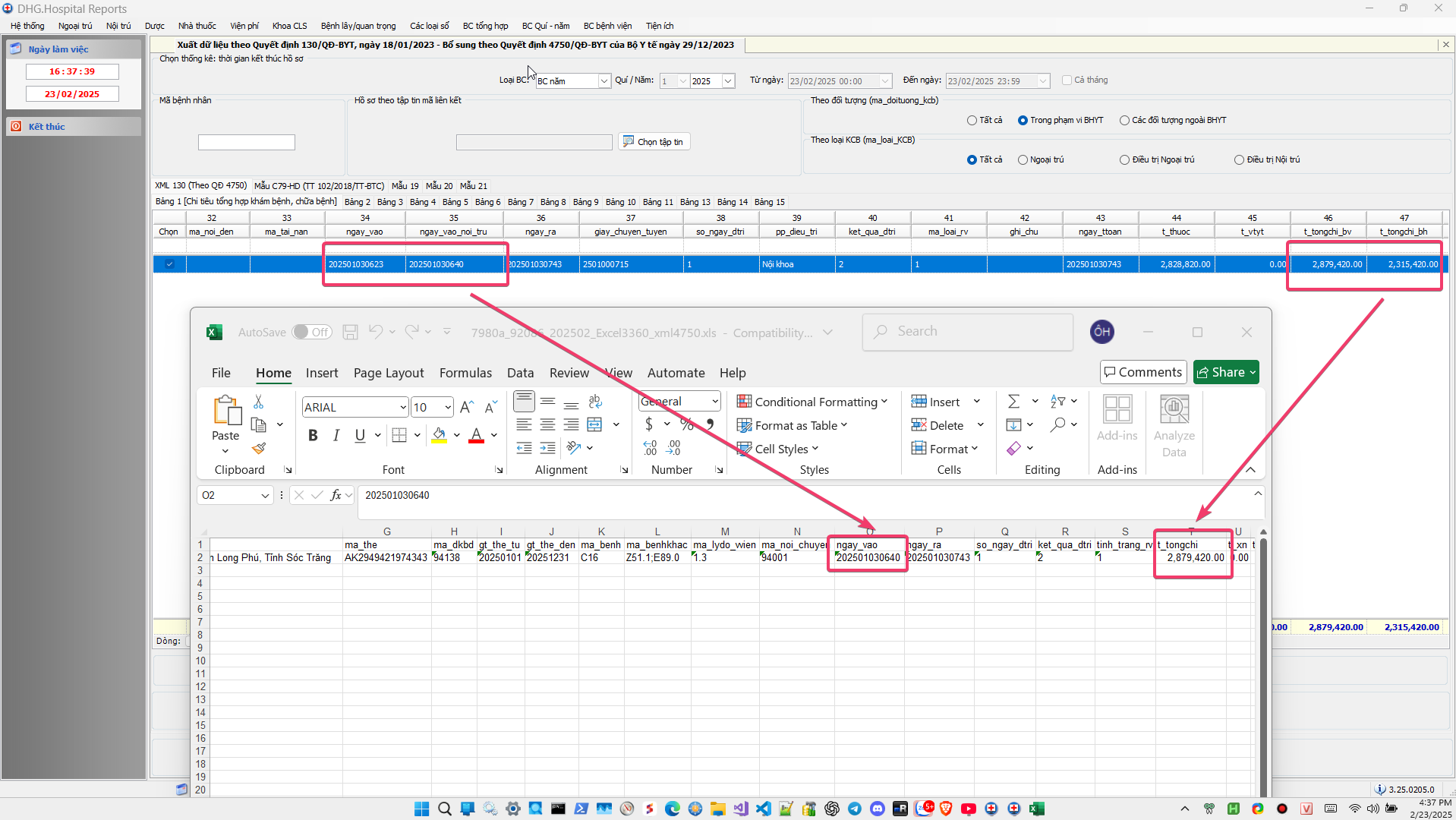
Task: Open the Cell Styles dropdown
Action: pos(778,449)
